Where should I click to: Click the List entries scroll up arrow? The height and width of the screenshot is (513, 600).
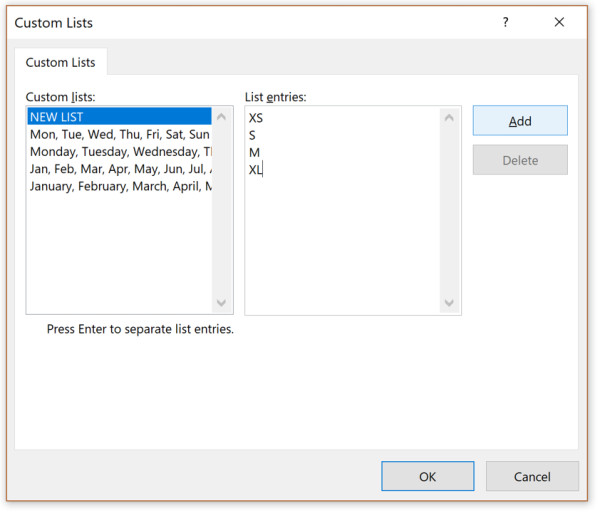pyautogui.click(x=449, y=118)
